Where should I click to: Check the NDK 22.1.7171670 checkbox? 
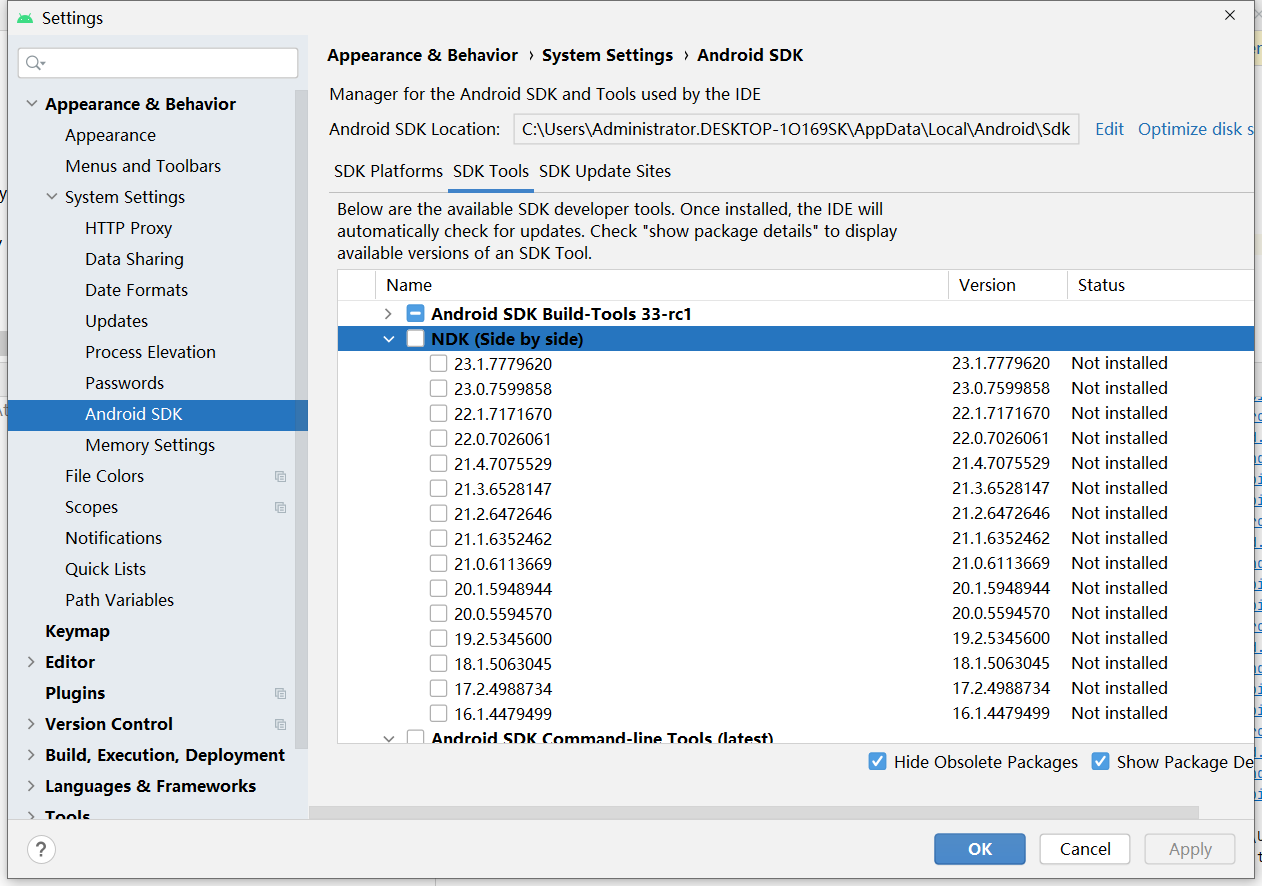[438, 413]
